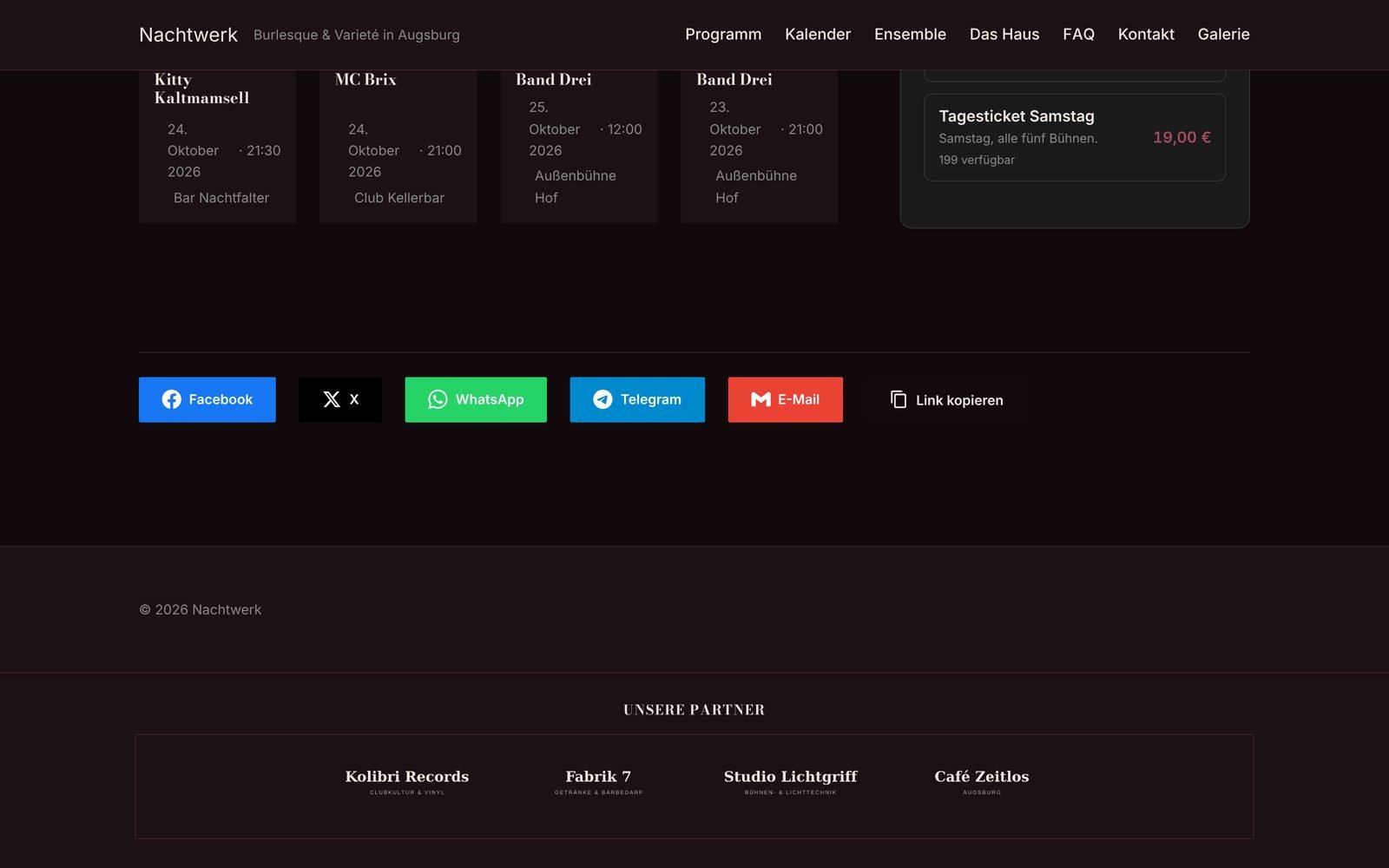Select the Tagesticket Samstag ticket card
The height and width of the screenshot is (868, 1389).
(1075, 137)
